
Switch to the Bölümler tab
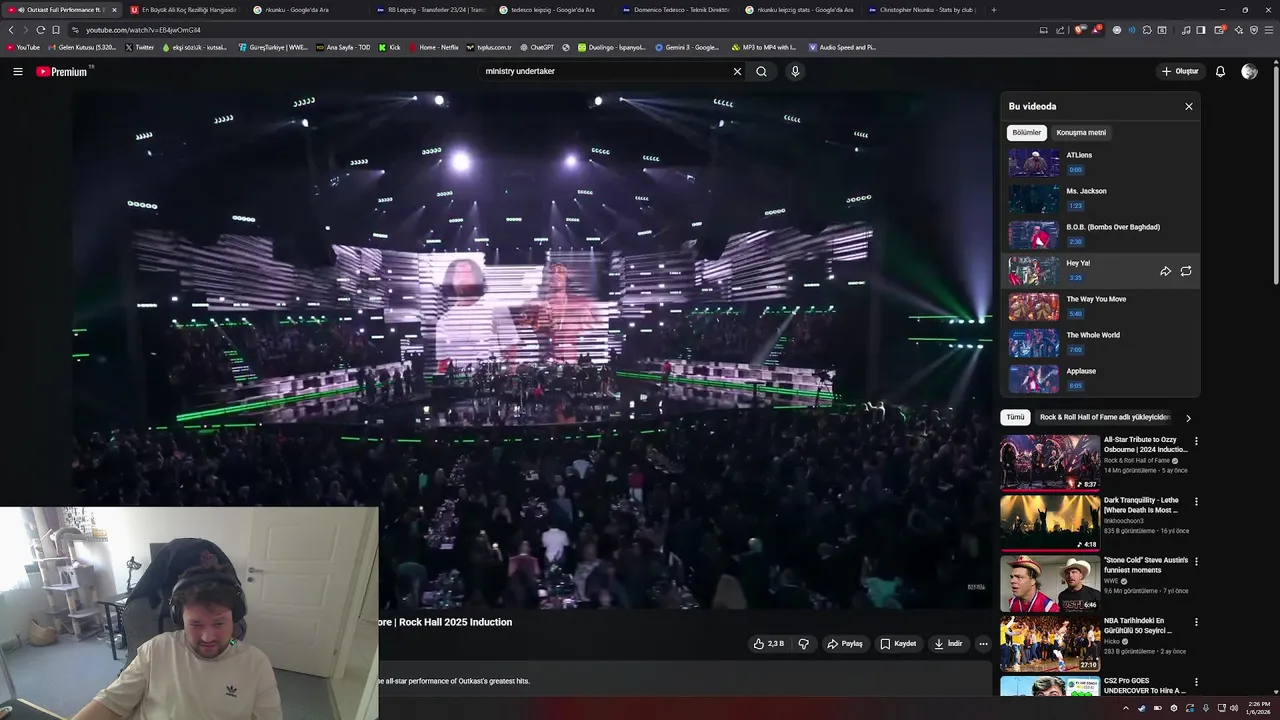[1026, 132]
